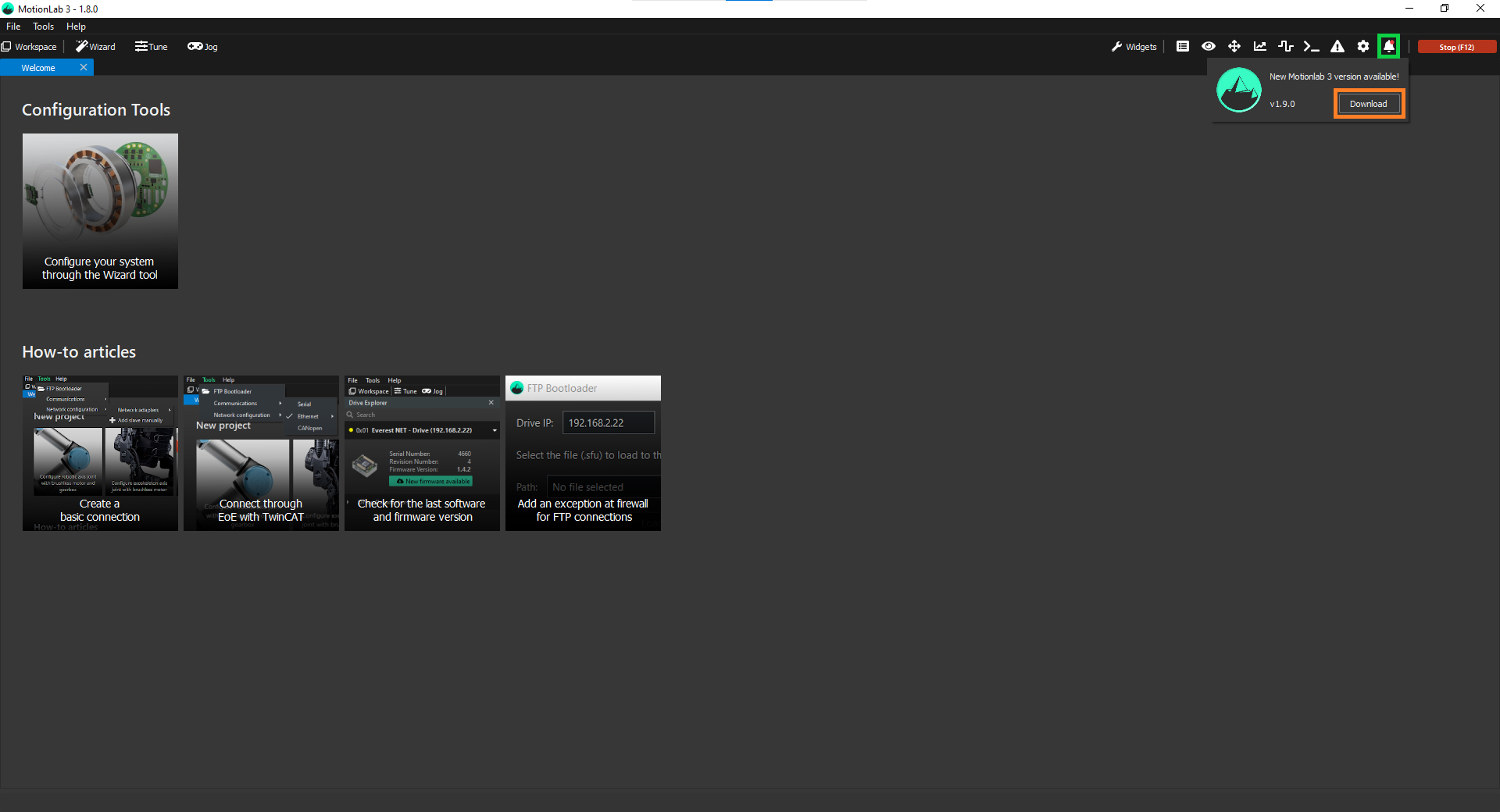The image size is (1500, 812).
Task: Open the Tools menu
Action: click(43, 27)
